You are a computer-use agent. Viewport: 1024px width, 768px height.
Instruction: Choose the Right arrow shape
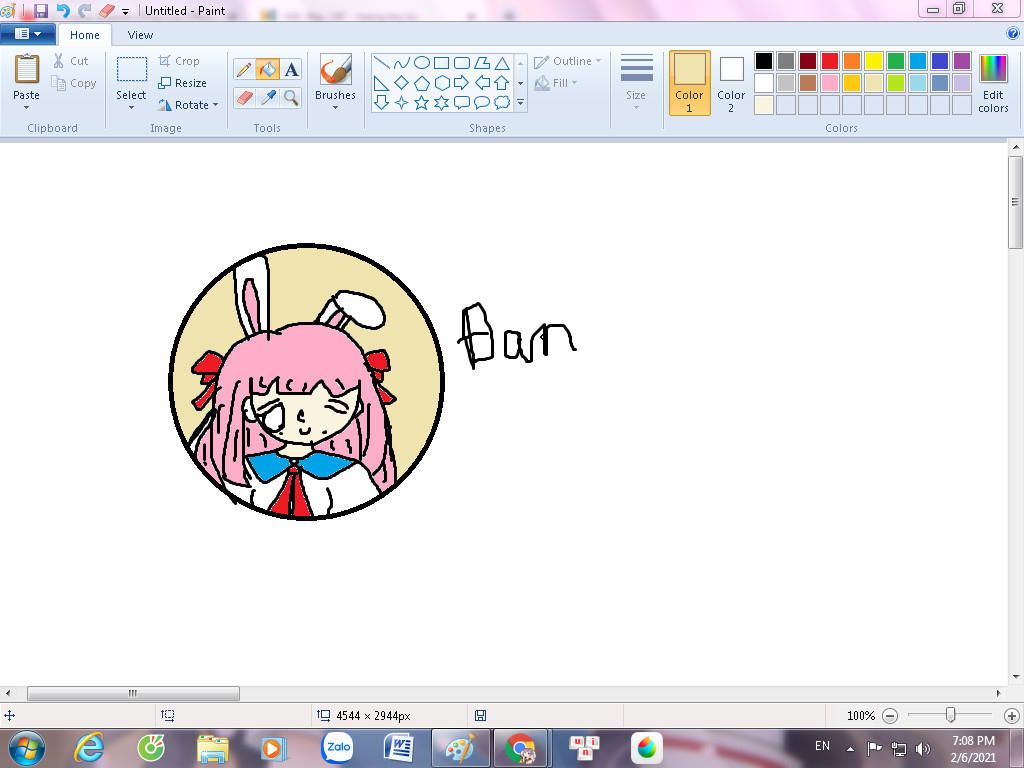(462, 83)
